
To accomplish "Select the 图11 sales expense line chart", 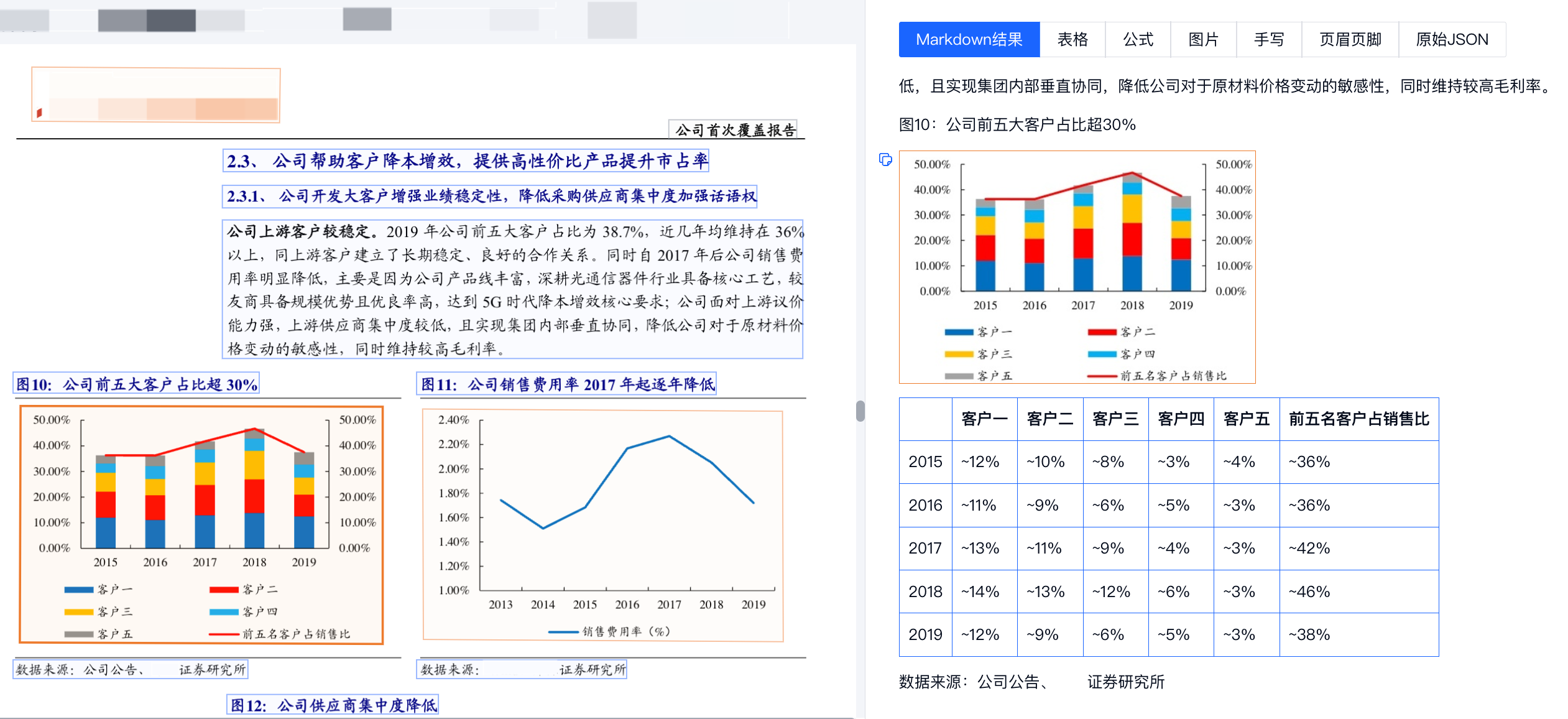I will pyautogui.click(x=602, y=524).
